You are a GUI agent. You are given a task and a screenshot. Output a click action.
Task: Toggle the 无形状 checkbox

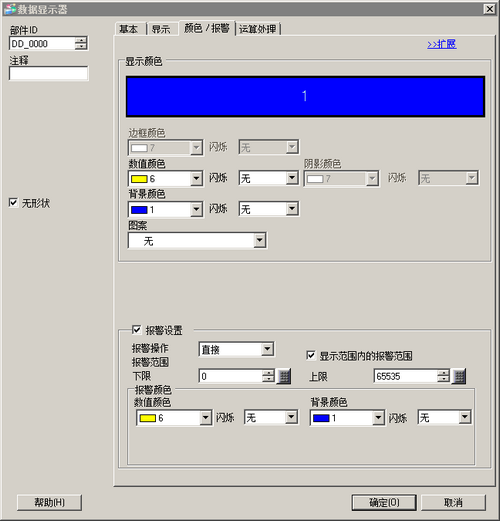pos(13,202)
